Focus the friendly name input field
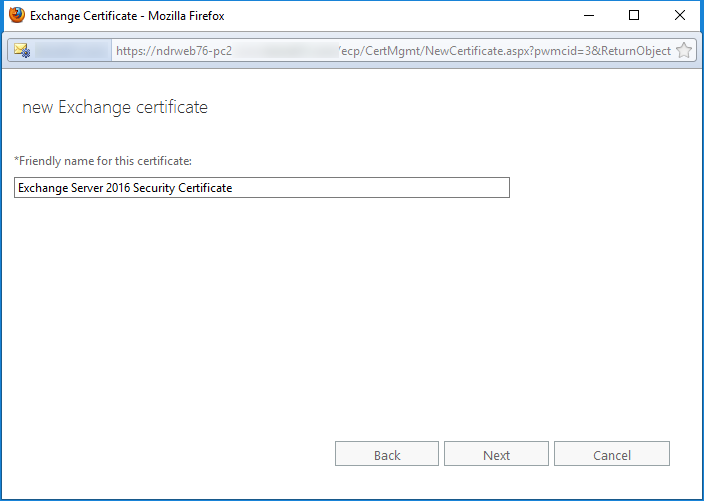The height and width of the screenshot is (501, 704). [x=262, y=188]
